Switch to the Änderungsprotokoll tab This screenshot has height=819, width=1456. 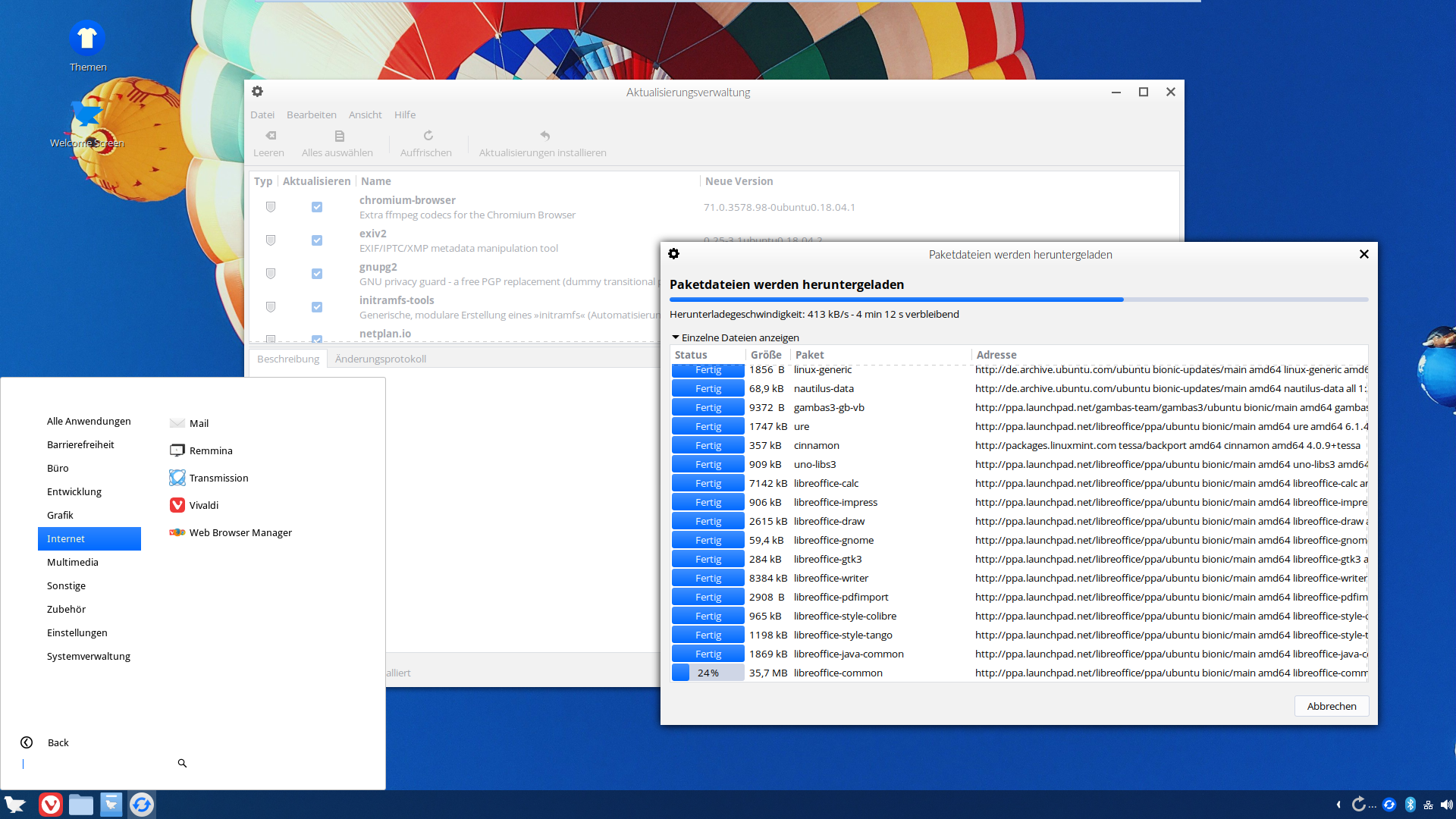point(381,359)
